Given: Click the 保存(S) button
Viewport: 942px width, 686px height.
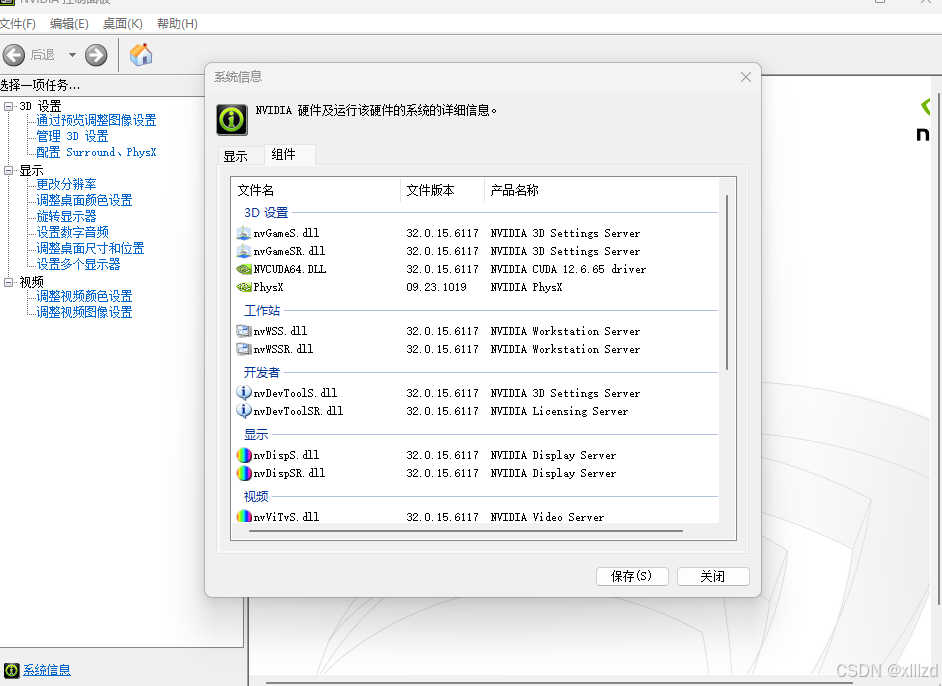Looking at the screenshot, I should pos(632,576).
